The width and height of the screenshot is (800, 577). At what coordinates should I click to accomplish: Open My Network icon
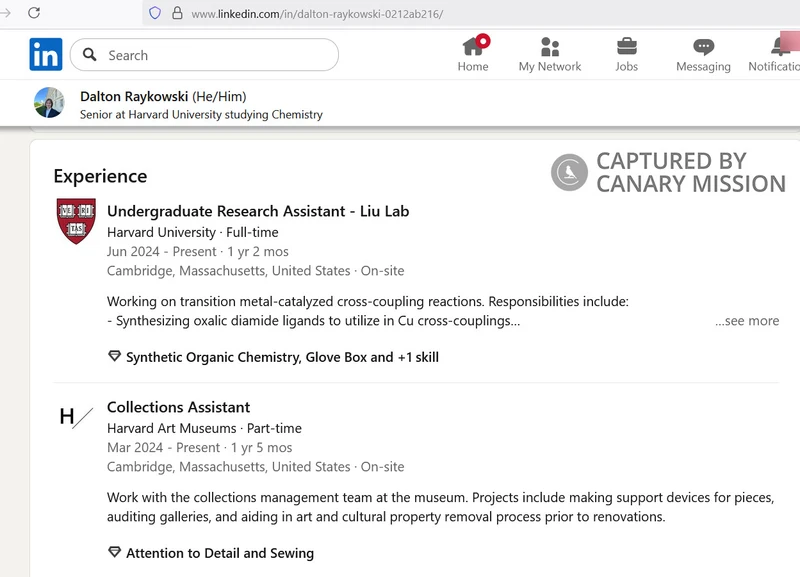549,46
